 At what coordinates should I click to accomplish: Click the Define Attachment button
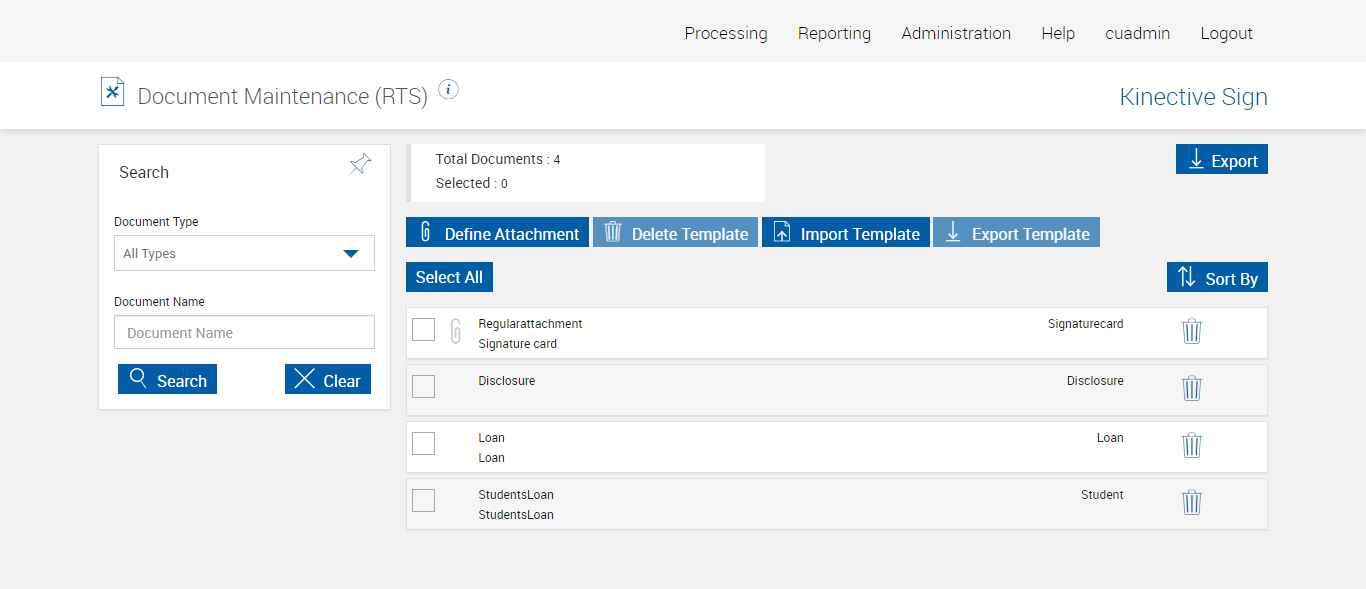click(497, 233)
